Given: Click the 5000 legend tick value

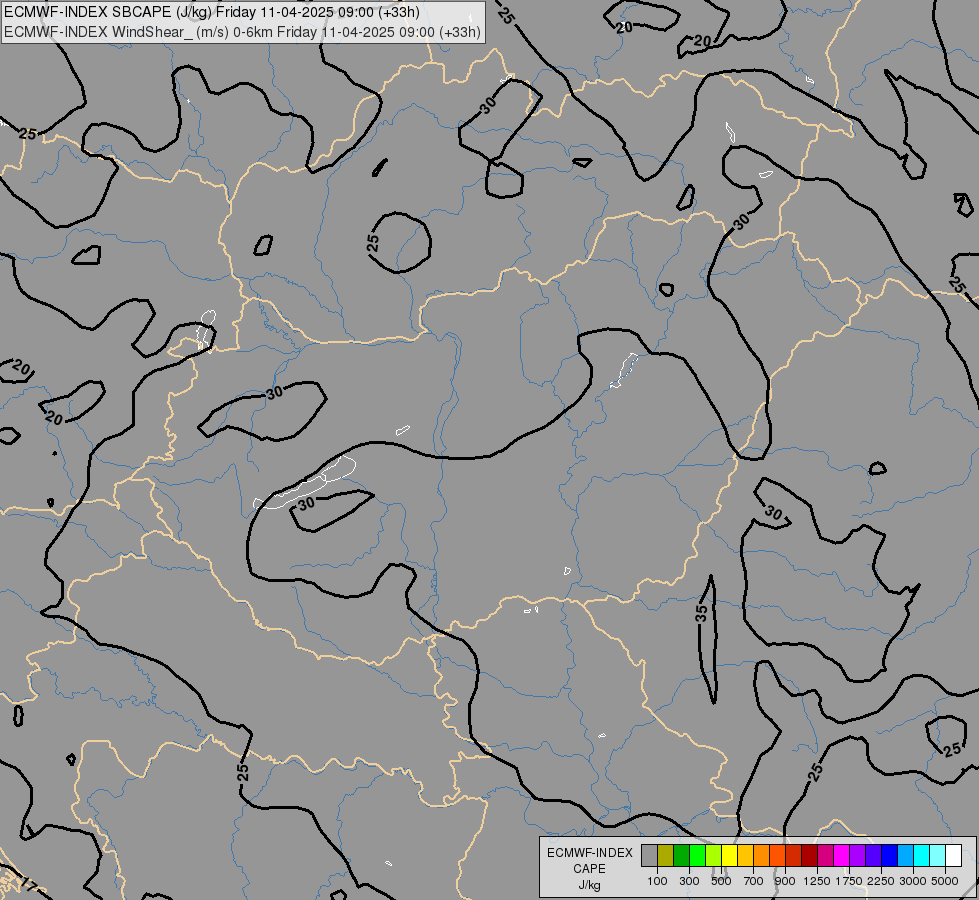Looking at the screenshot, I should pyautogui.click(x=945, y=881).
